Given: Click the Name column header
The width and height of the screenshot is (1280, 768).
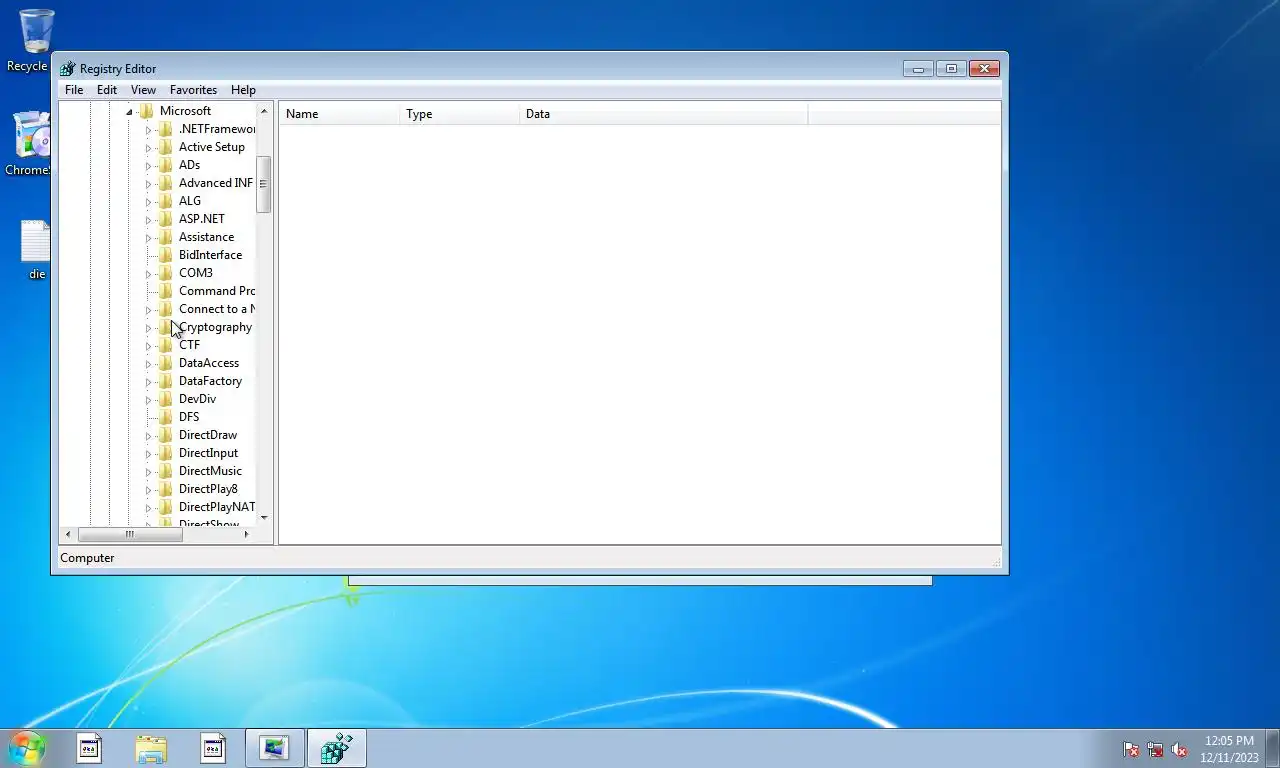Looking at the screenshot, I should [x=339, y=114].
